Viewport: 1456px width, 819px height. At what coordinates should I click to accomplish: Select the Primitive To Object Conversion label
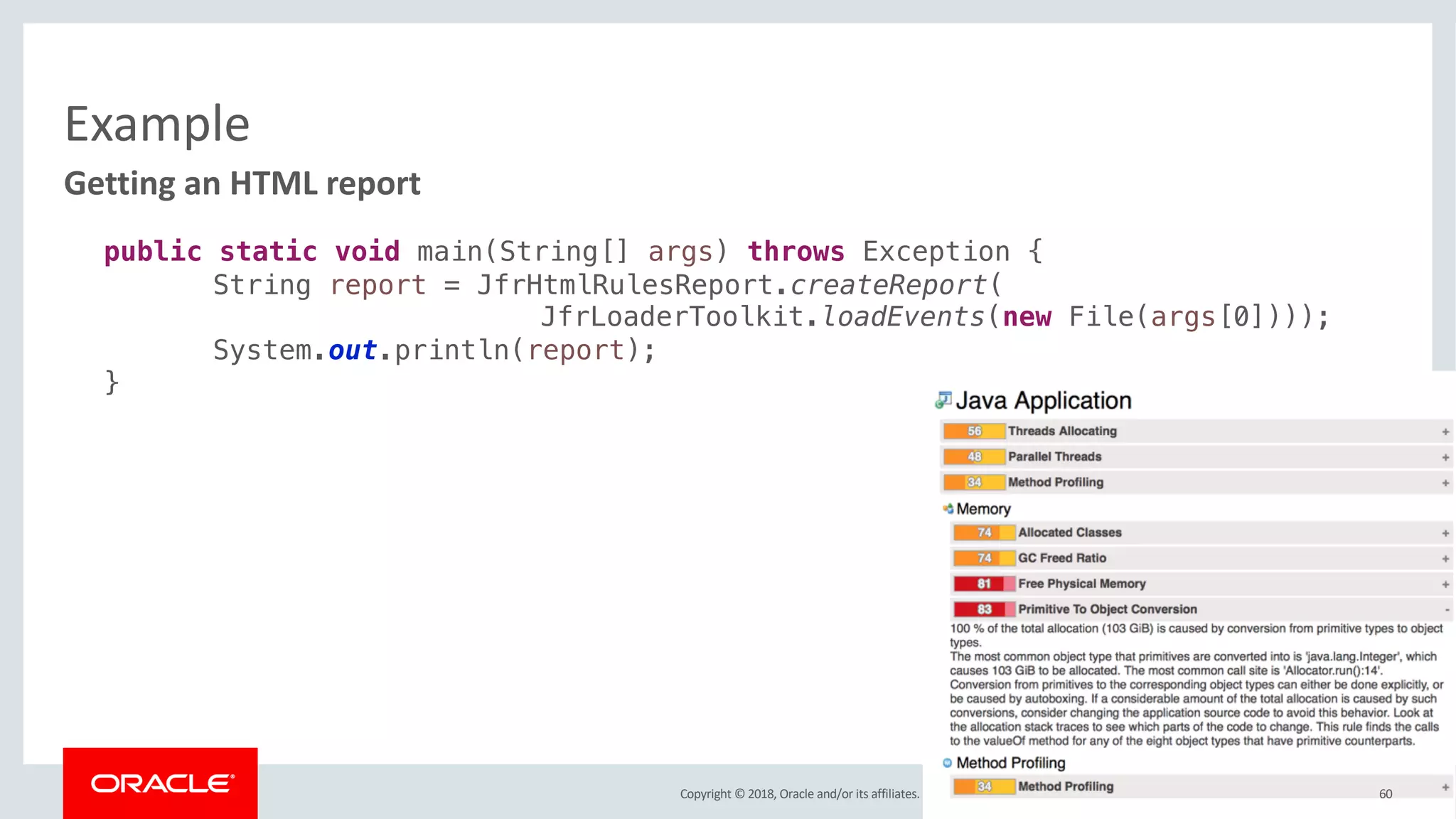point(1107,609)
